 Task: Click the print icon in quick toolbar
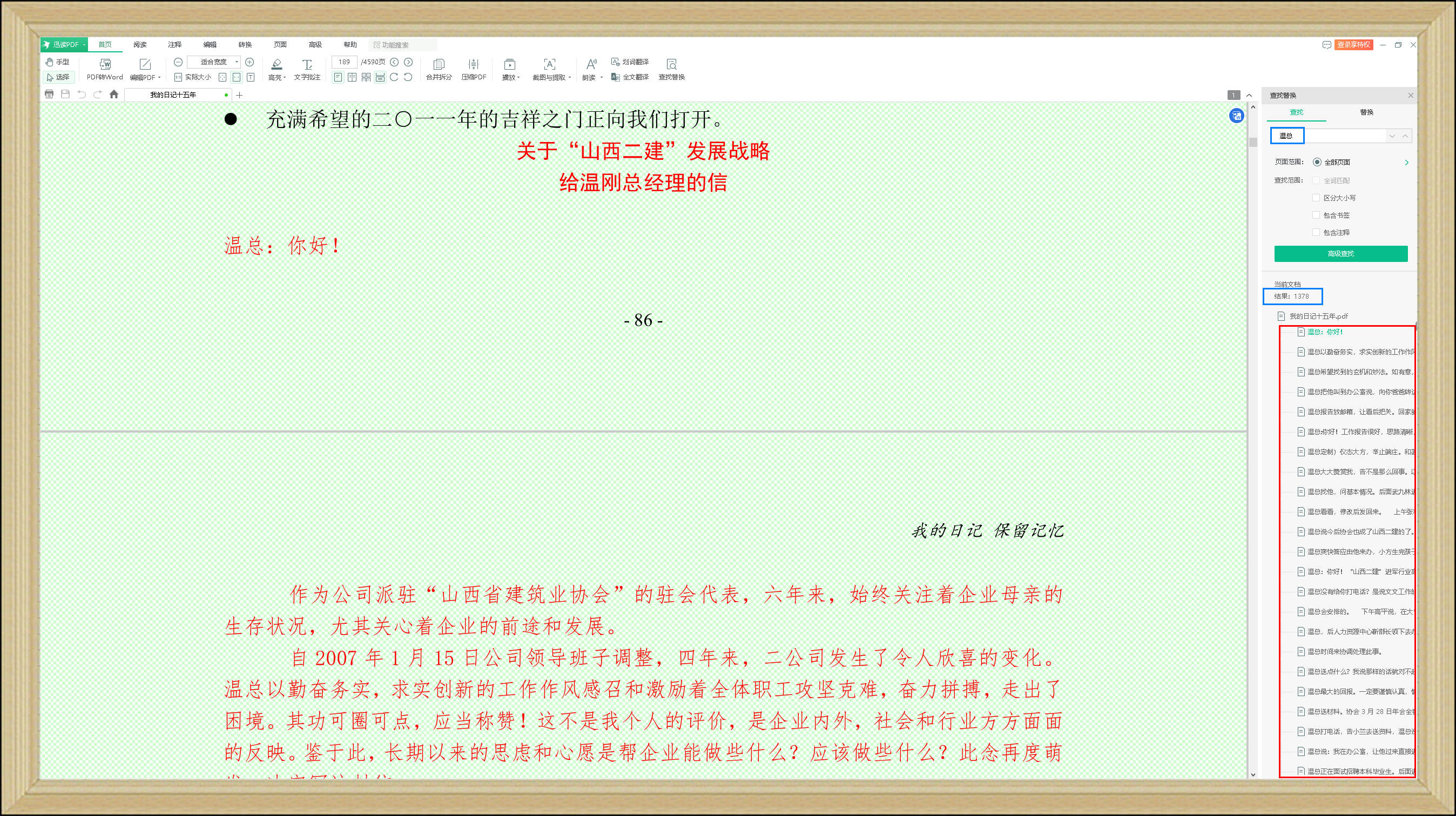point(49,95)
